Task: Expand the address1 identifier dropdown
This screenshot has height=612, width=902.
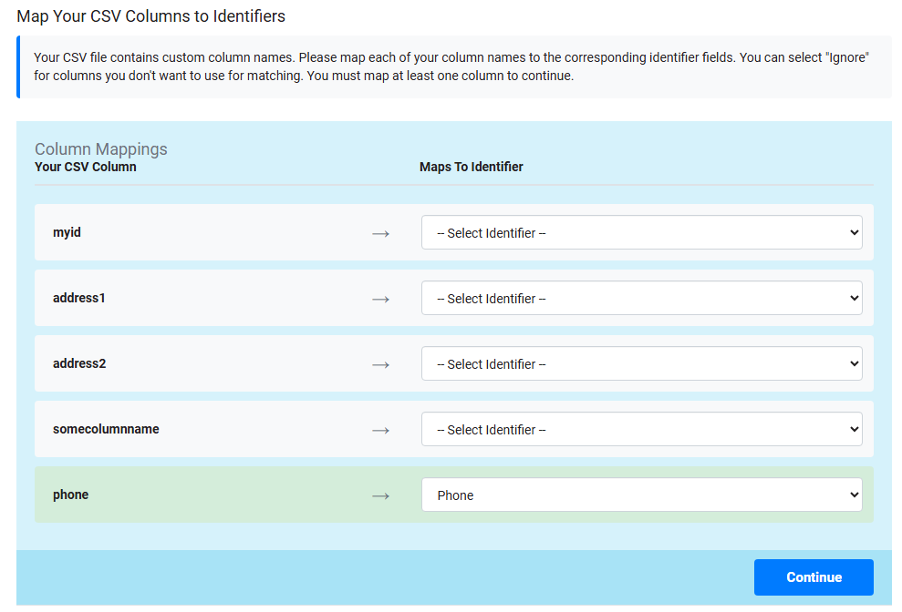Action: 641,298
